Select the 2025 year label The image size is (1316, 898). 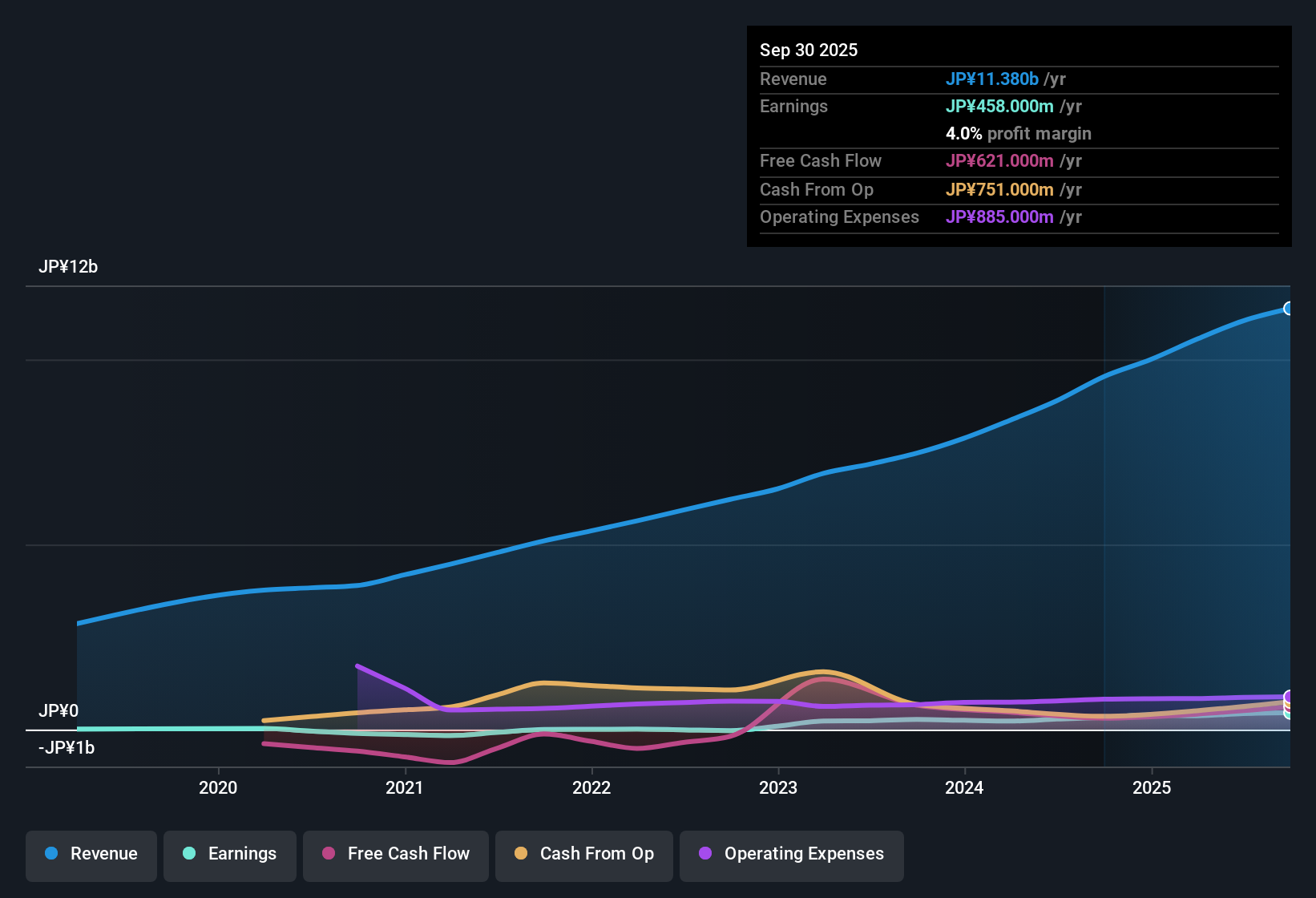(x=1152, y=788)
